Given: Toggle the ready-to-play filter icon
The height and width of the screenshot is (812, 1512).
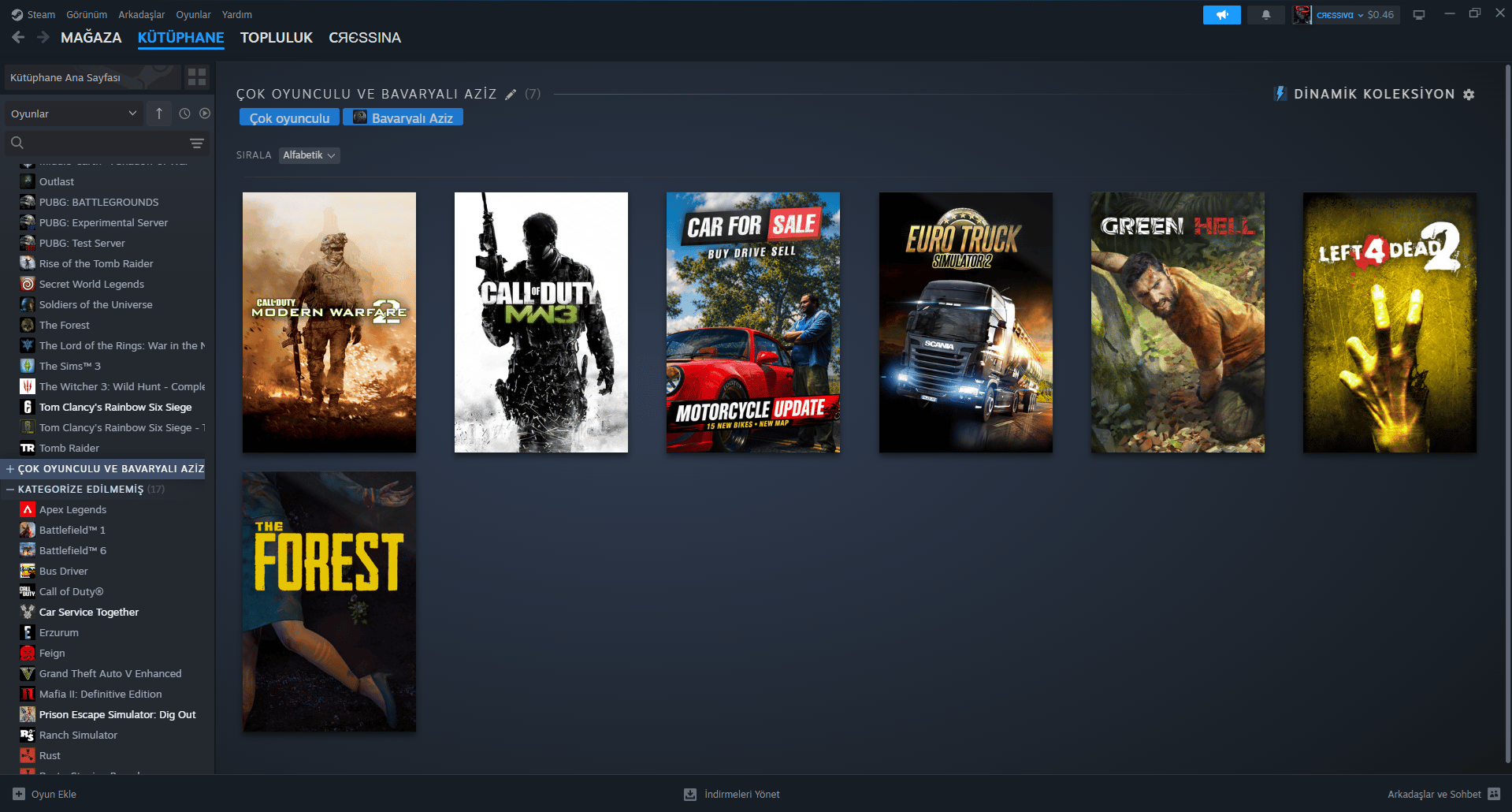Looking at the screenshot, I should click(205, 114).
